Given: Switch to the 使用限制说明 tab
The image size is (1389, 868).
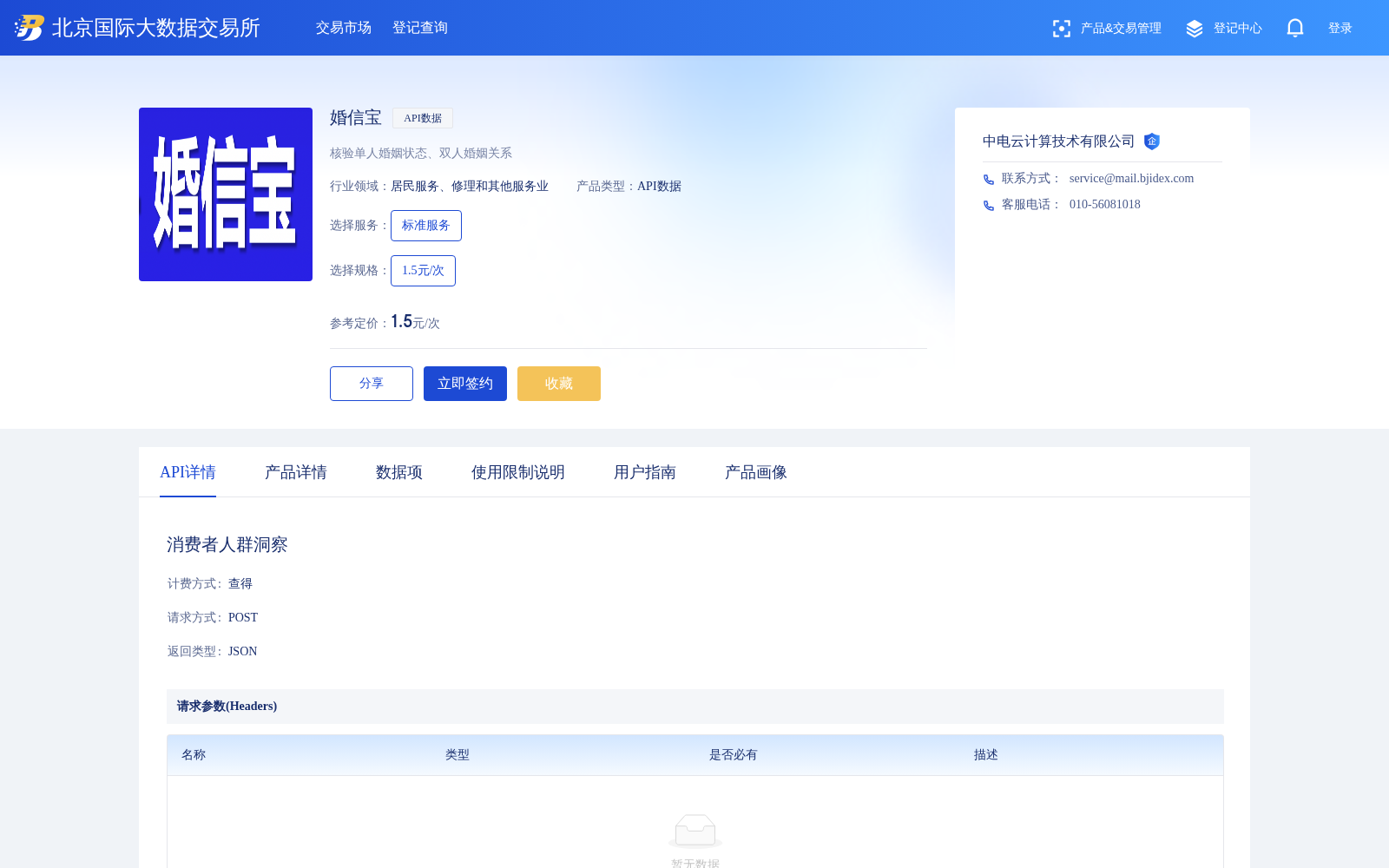Looking at the screenshot, I should pyautogui.click(x=518, y=472).
